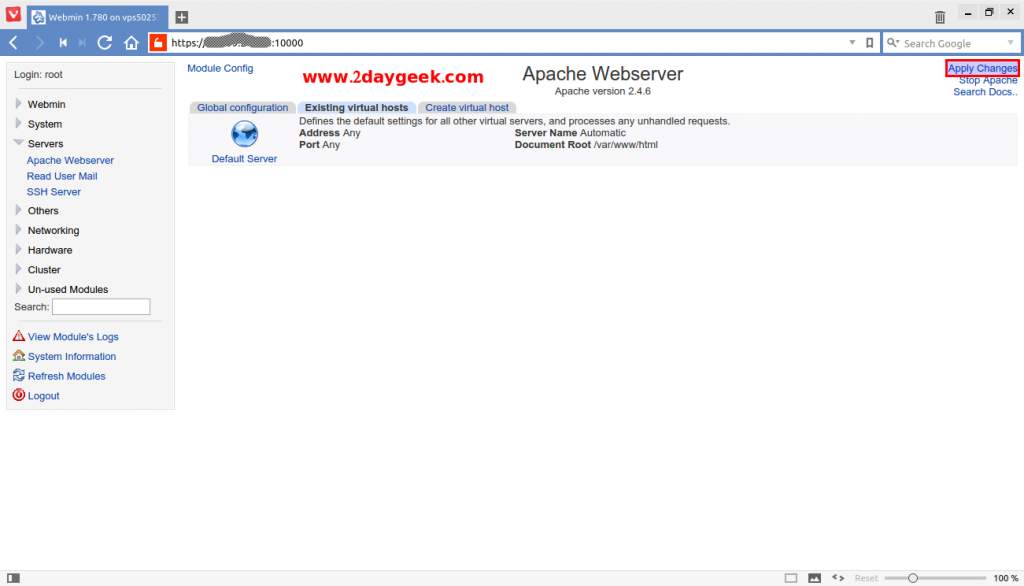Click Refresh Modules link
Screen dimensions: 1024x586
(67, 376)
